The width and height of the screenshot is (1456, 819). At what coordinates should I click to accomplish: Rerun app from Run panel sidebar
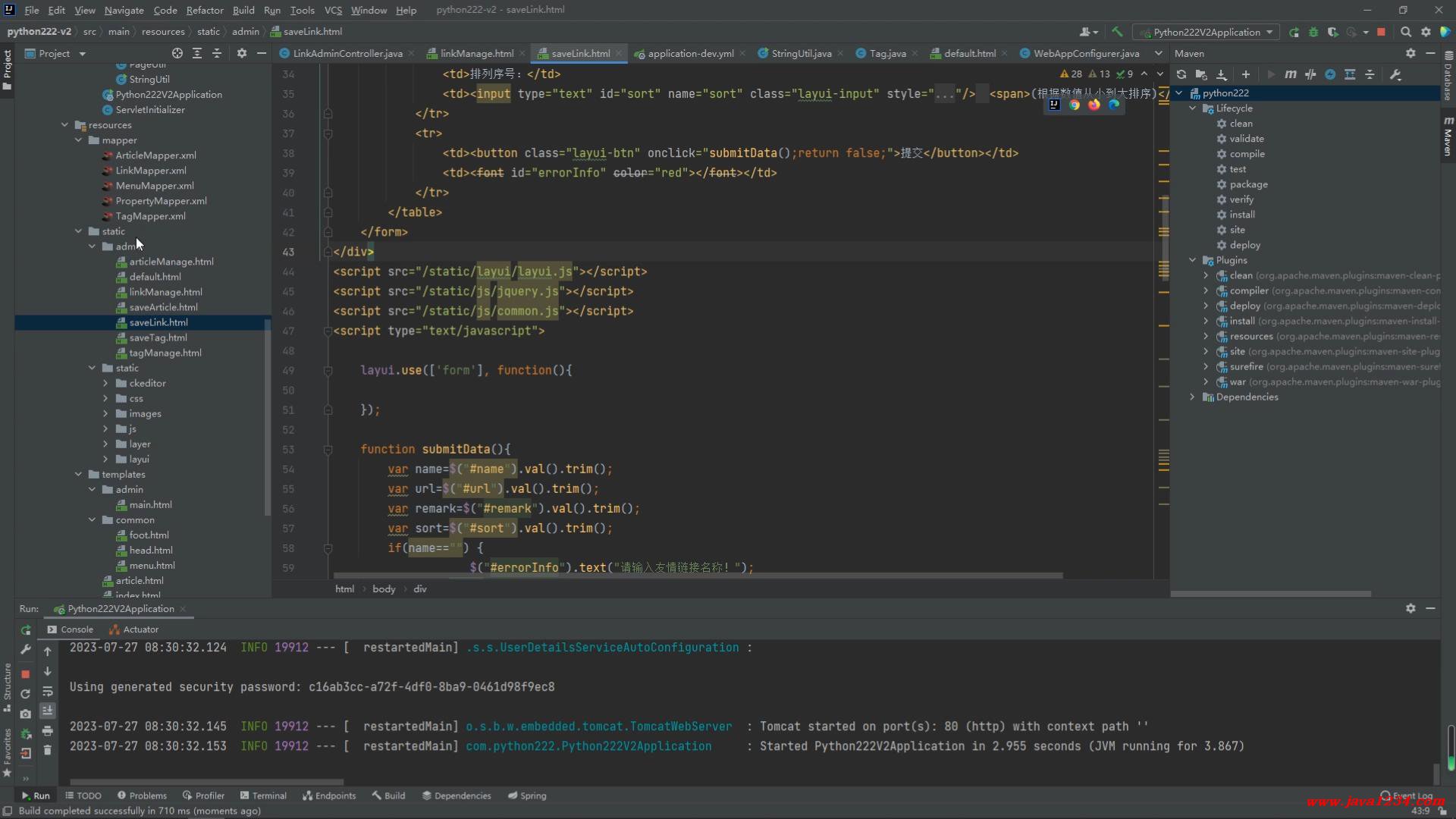[x=26, y=630]
